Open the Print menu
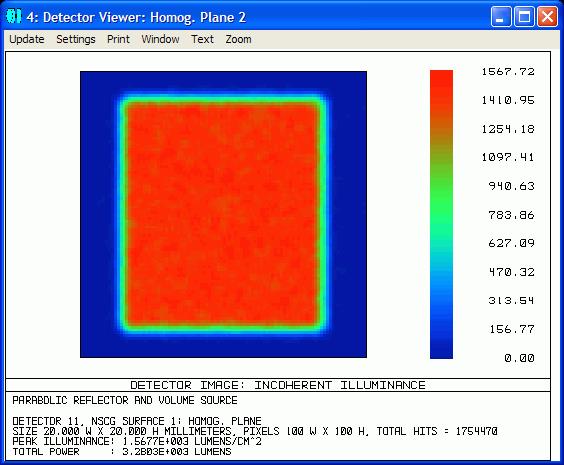The image size is (564, 465). point(118,39)
